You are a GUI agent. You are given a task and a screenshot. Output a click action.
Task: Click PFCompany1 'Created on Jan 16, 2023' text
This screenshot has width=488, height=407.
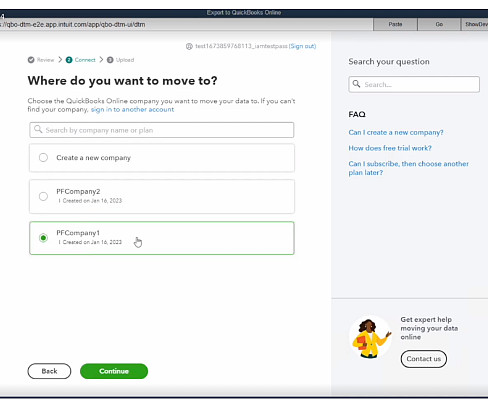coord(92,242)
